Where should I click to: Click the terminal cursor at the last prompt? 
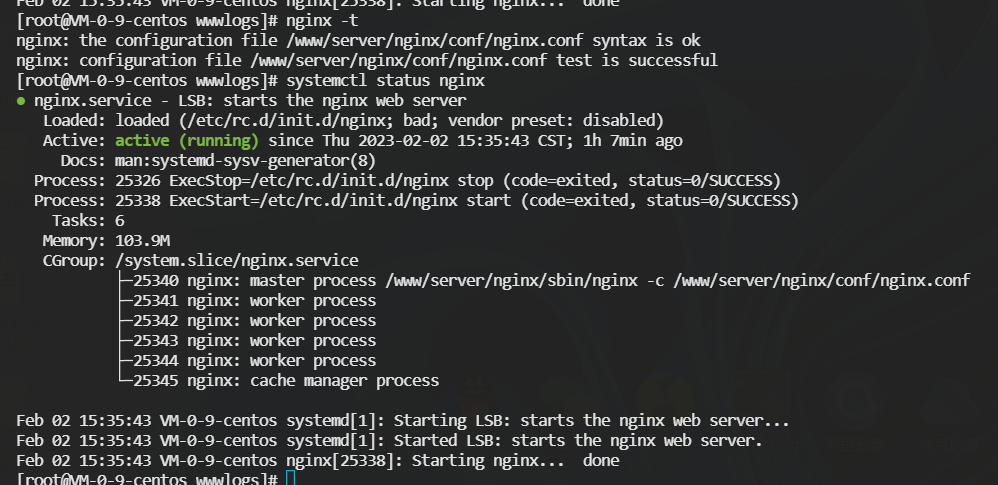tap(290, 478)
